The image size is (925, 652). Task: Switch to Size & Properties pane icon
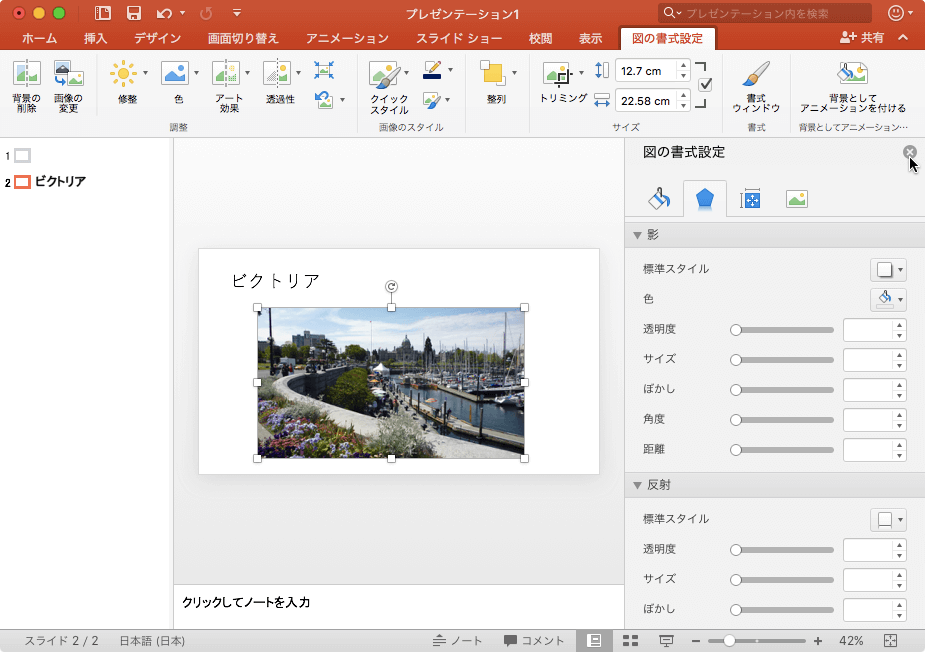(750, 199)
